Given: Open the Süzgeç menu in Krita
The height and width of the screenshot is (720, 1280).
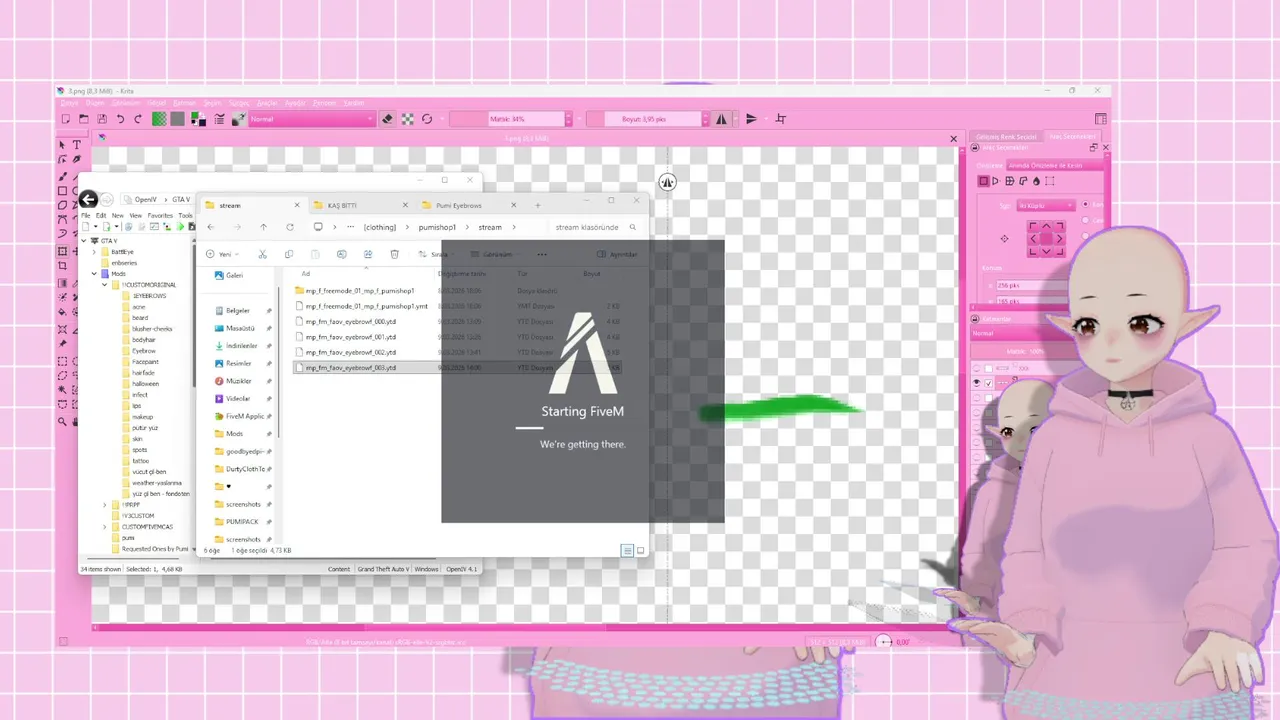Looking at the screenshot, I should click(x=239, y=102).
